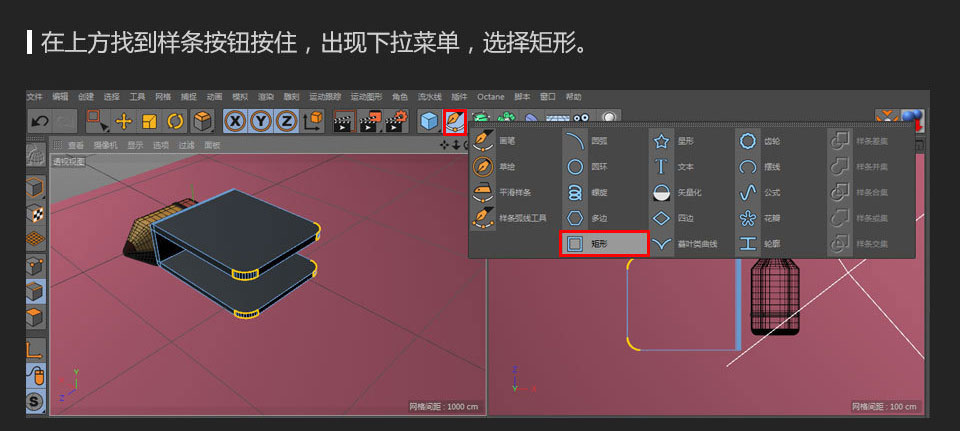Toggle the Y axis lock

[261, 121]
